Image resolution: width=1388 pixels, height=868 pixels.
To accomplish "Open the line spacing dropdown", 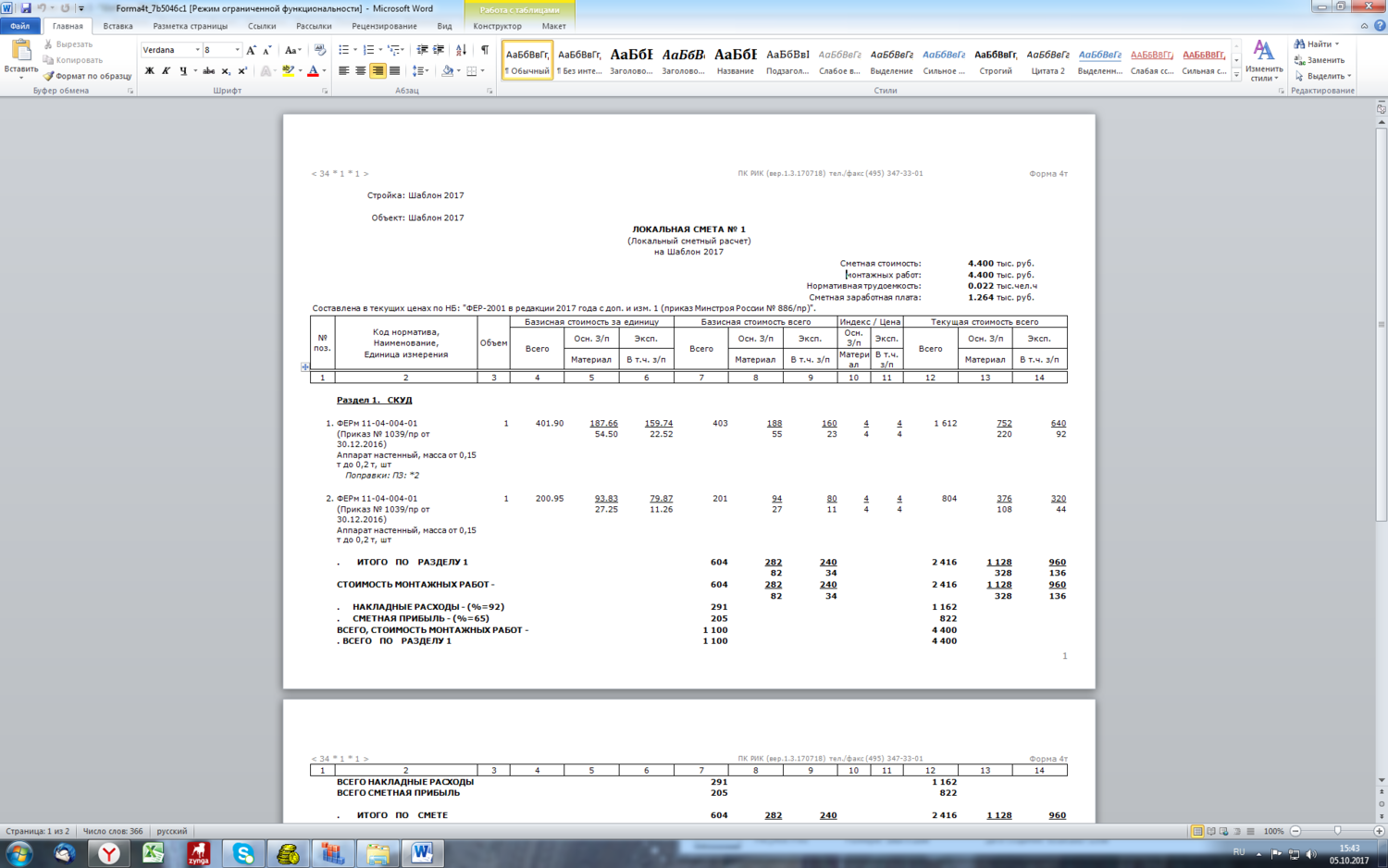I will (x=419, y=71).
